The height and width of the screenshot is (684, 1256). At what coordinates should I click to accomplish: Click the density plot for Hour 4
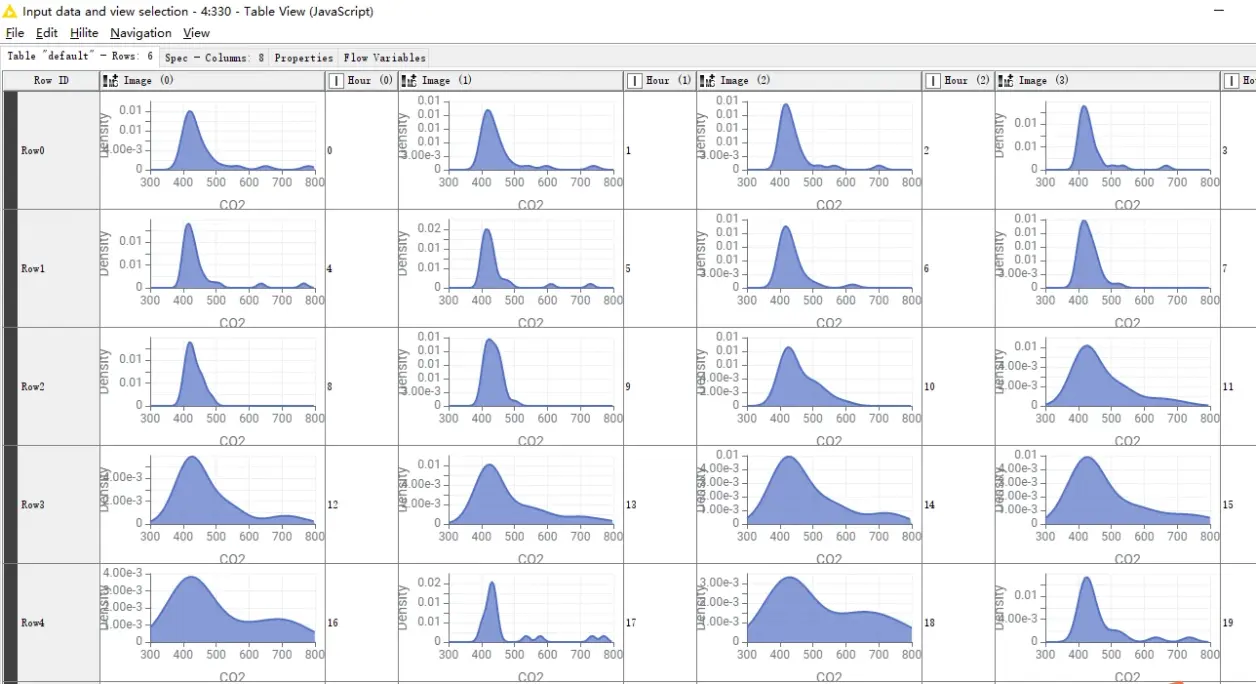(213, 268)
